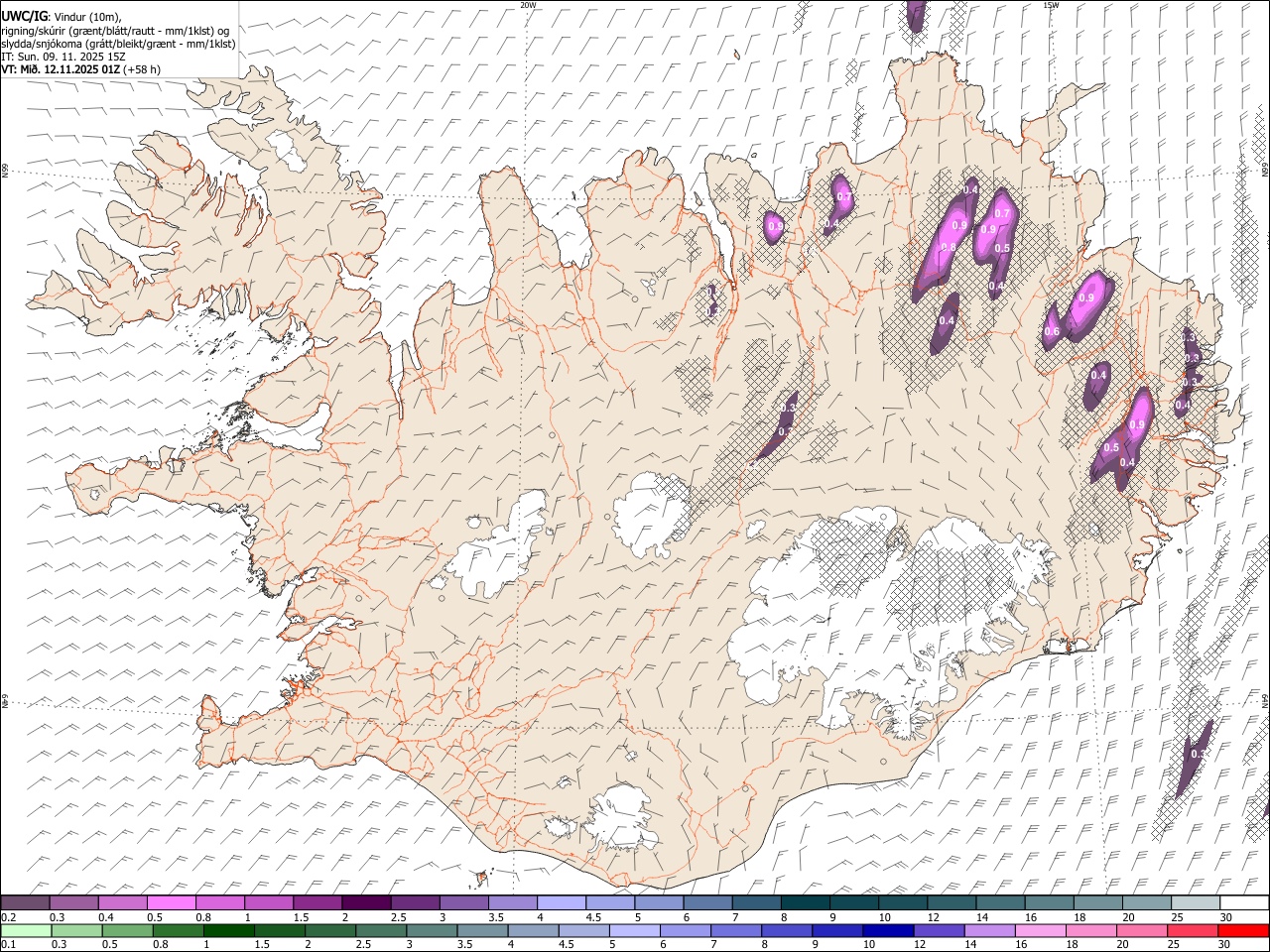Click the bottom-row legend swatch labeled 25
The height and width of the screenshot is (952, 1270).
1192,930
